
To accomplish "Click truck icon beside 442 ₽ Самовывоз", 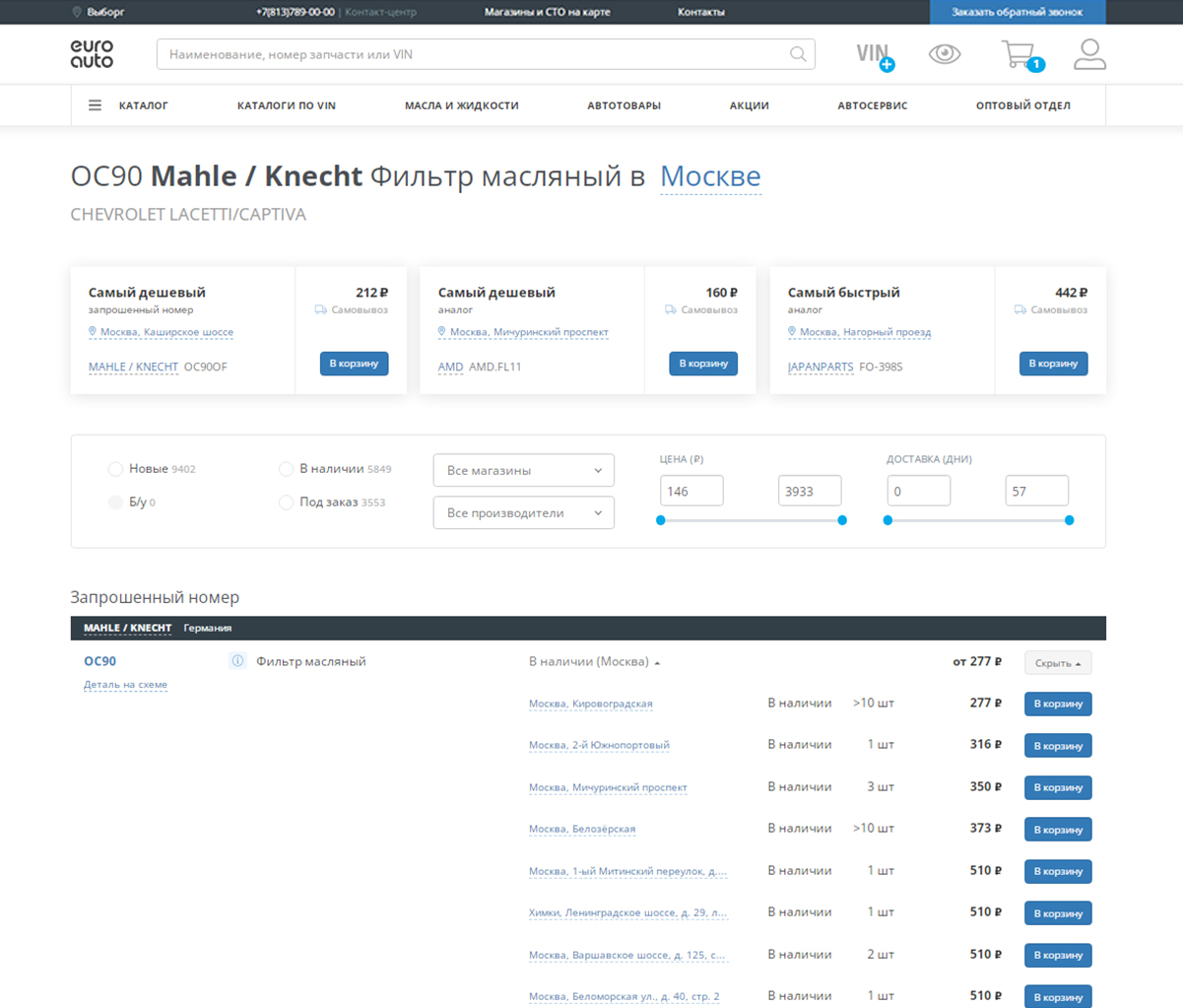I will point(1019,309).
